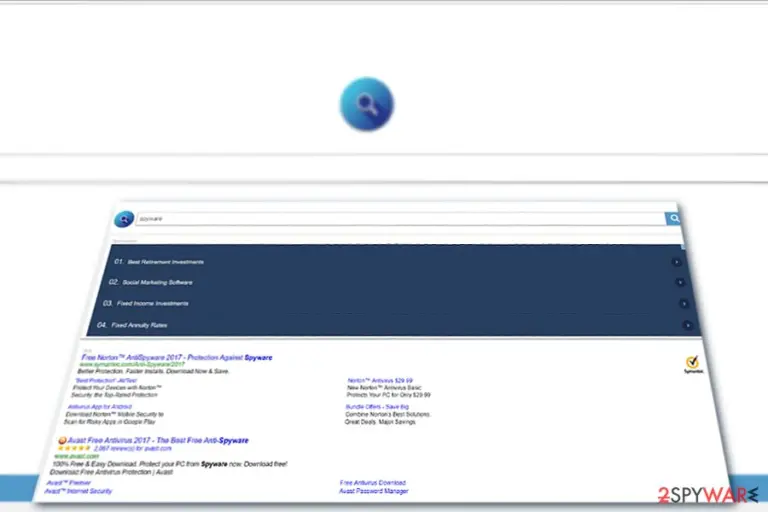This screenshot has height=512, width=768.
Task: Open Free Norton AntiSpyware 2017 link
Action: tap(177, 357)
